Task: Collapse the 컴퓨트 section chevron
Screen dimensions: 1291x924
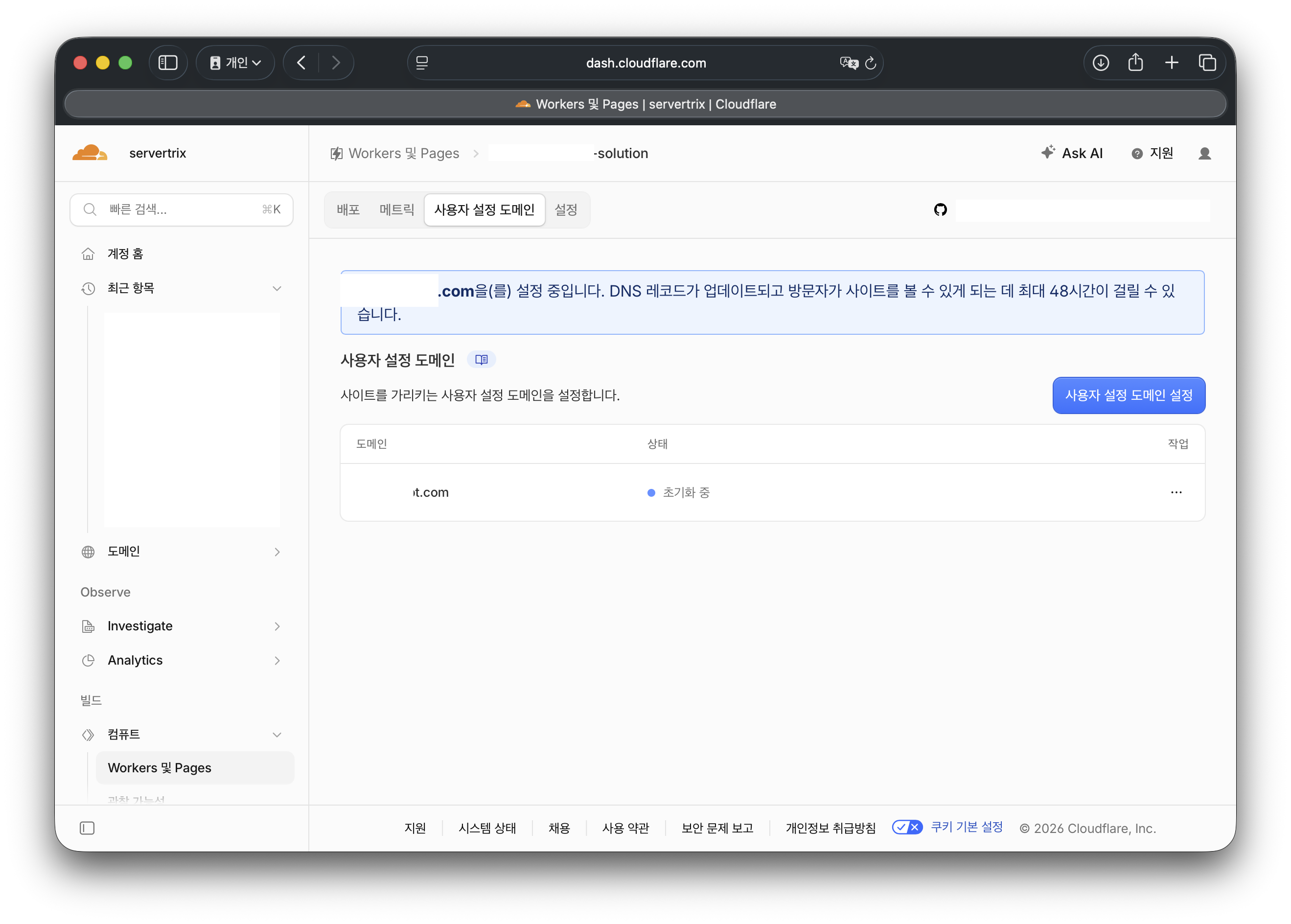Action: tap(277, 735)
